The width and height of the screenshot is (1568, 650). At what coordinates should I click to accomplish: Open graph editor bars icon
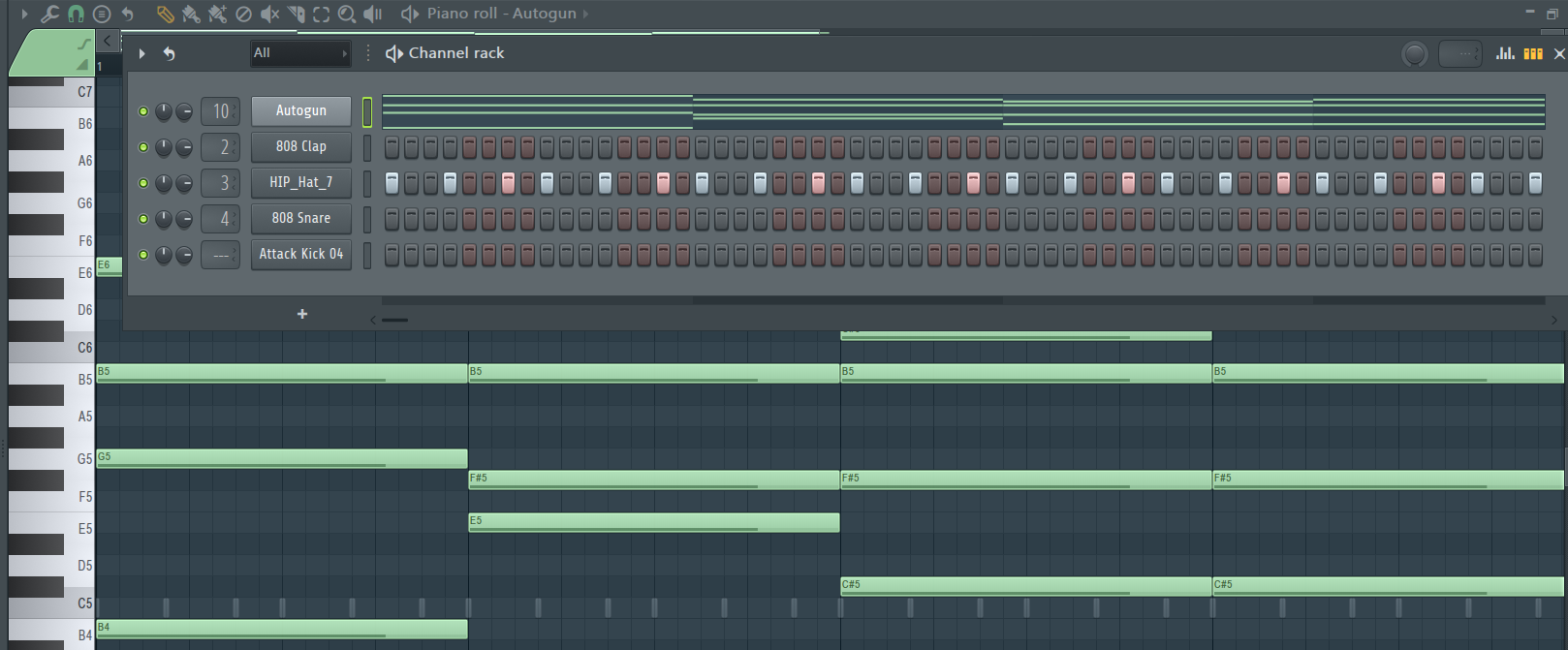tap(1505, 53)
